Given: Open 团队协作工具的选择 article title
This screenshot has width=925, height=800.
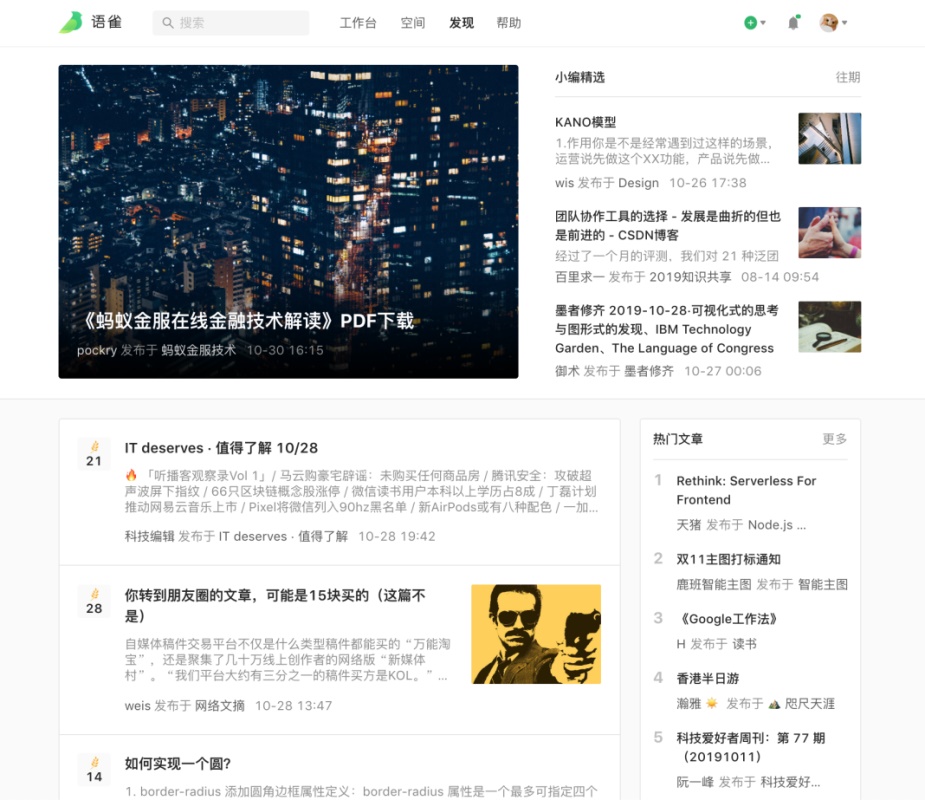Looking at the screenshot, I should [668, 225].
